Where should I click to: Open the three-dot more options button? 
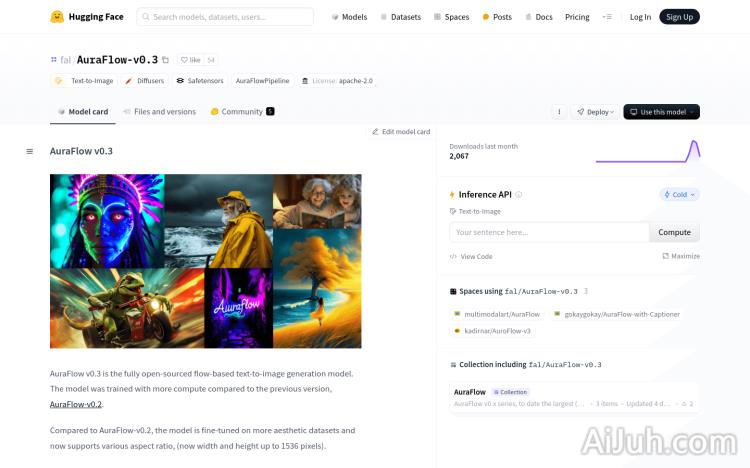click(x=559, y=112)
